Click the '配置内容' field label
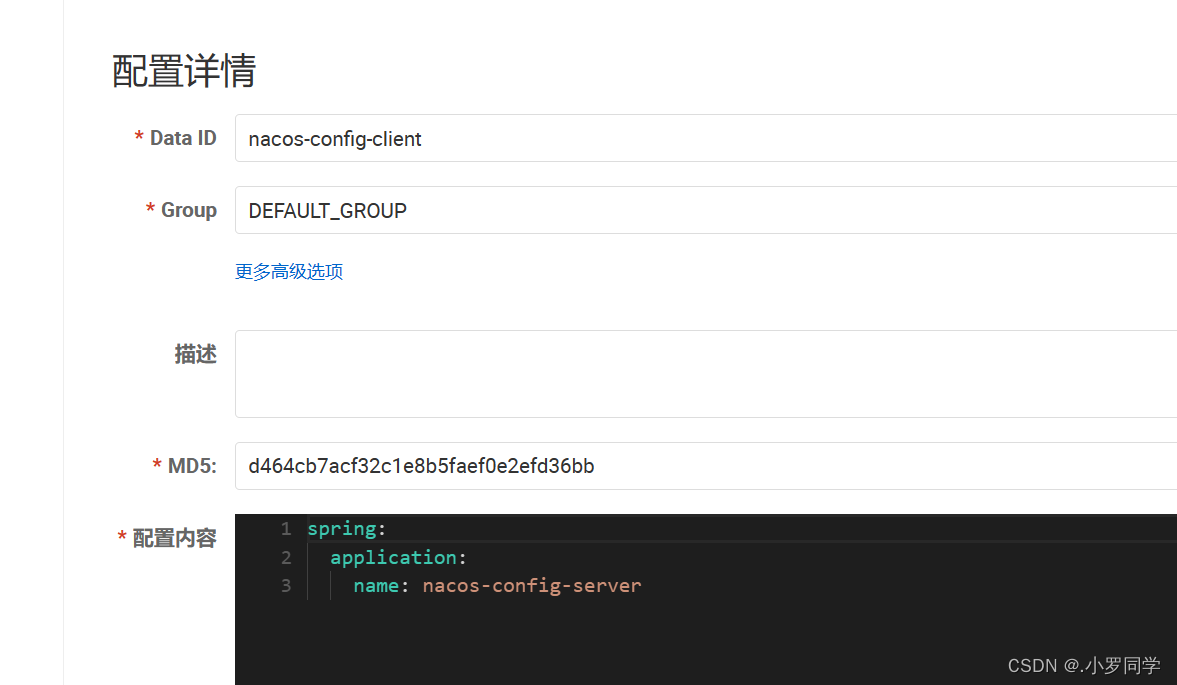The height and width of the screenshot is (685, 1177). click(175, 538)
